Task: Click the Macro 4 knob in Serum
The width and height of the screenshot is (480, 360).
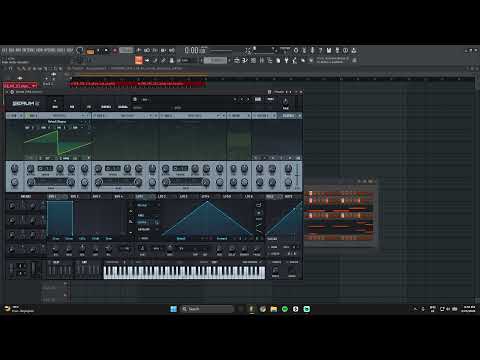Action: pos(12,249)
